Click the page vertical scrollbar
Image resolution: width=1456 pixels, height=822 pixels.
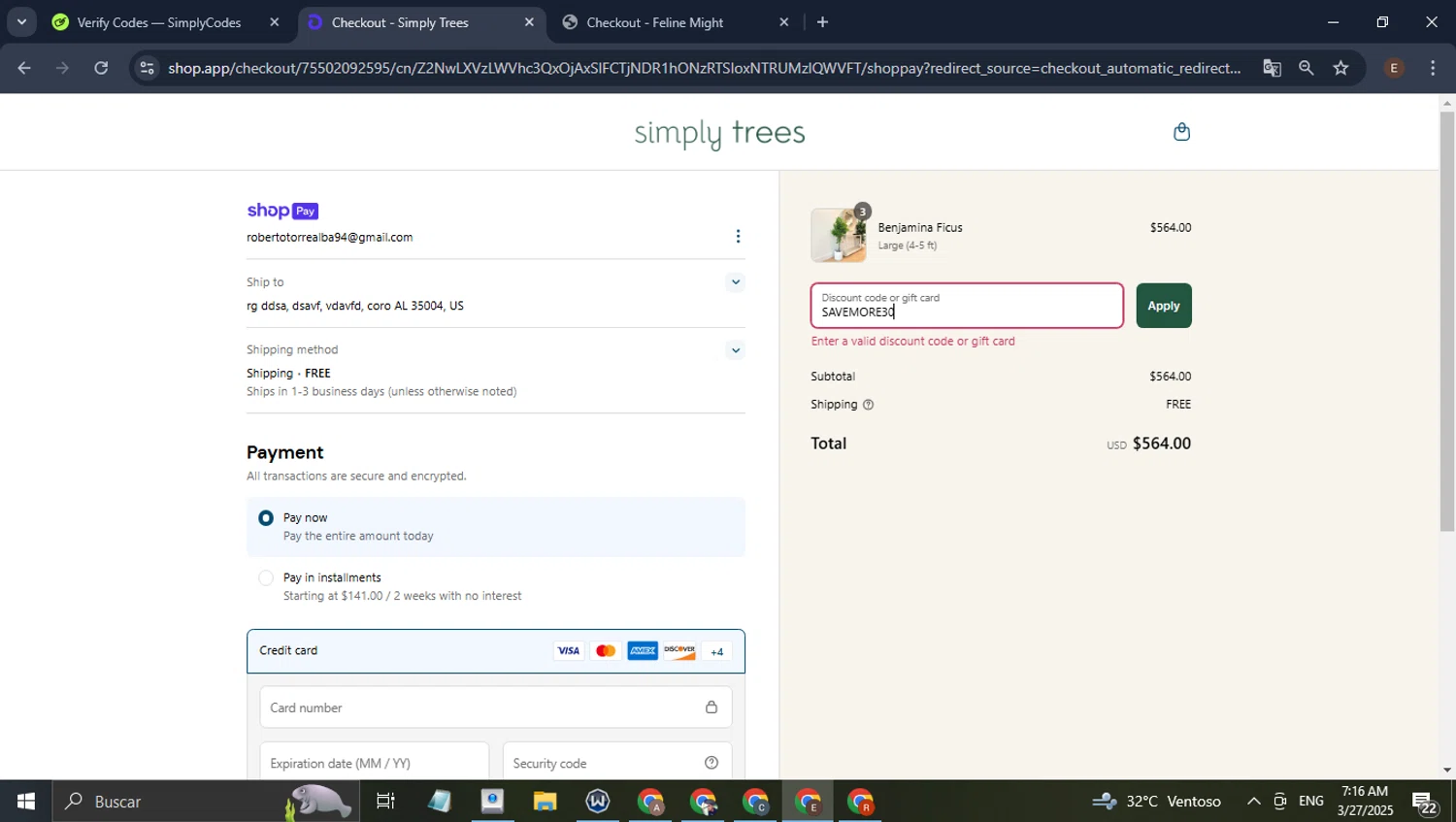(x=1447, y=322)
